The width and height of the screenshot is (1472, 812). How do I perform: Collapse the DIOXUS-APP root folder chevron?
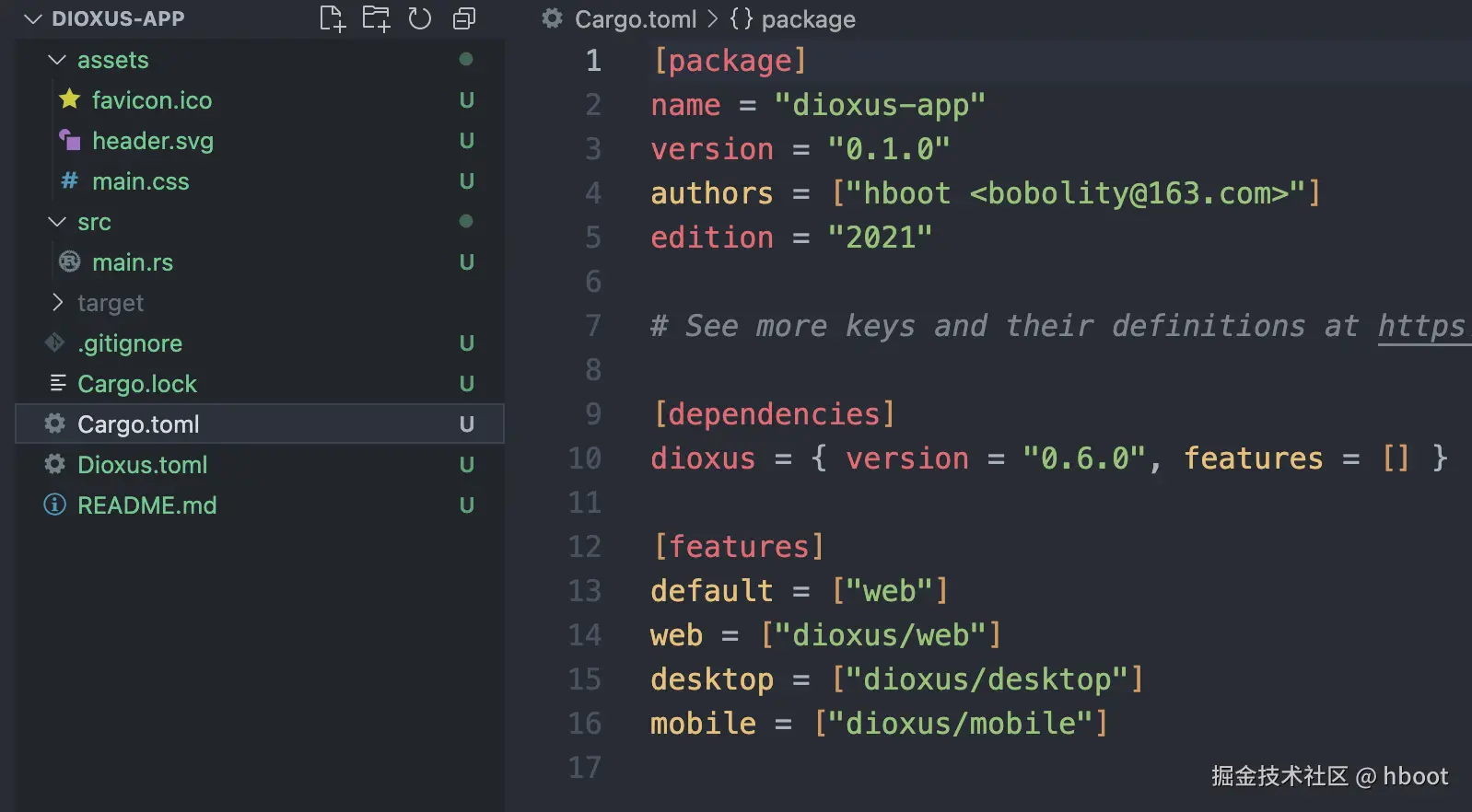coord(33,18)
